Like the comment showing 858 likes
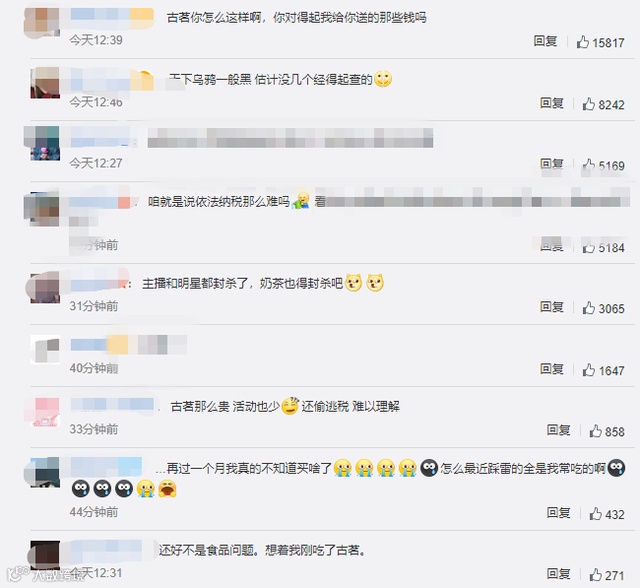The image size is (640, 588). pos(596,431)
